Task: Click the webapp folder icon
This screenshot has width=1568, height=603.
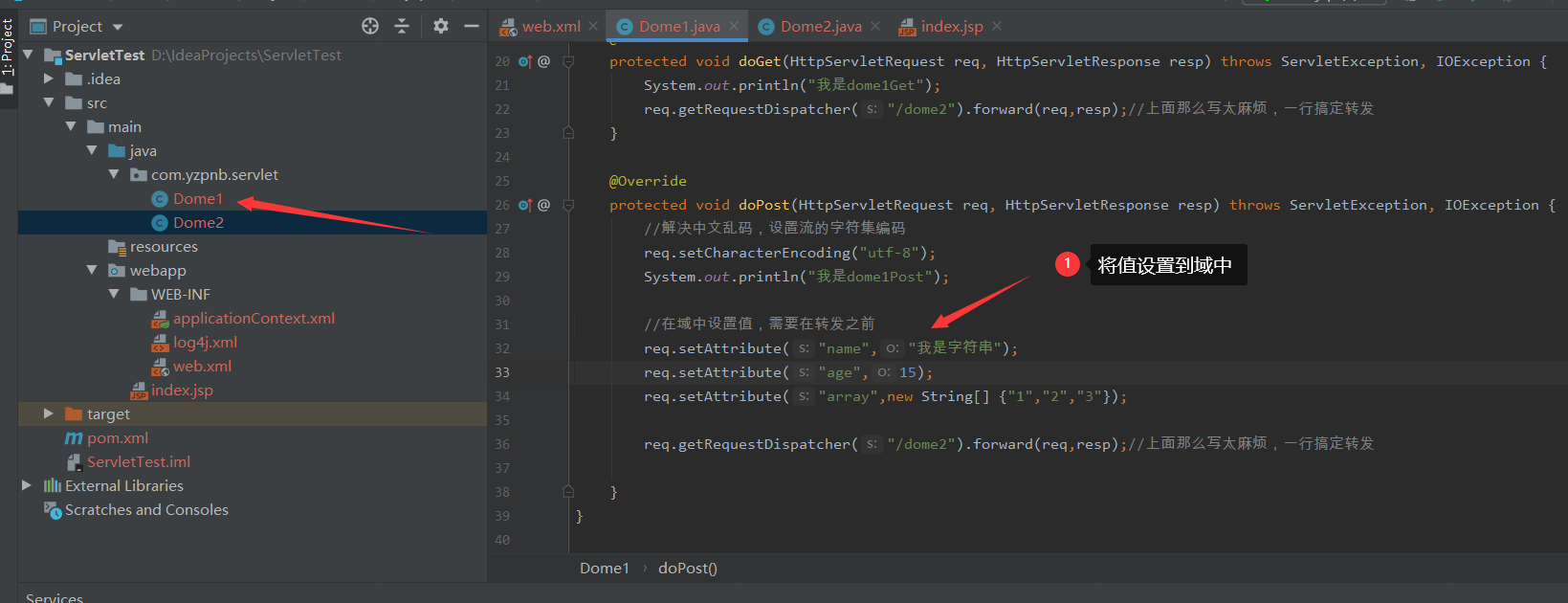Action: tap(117, 270)
